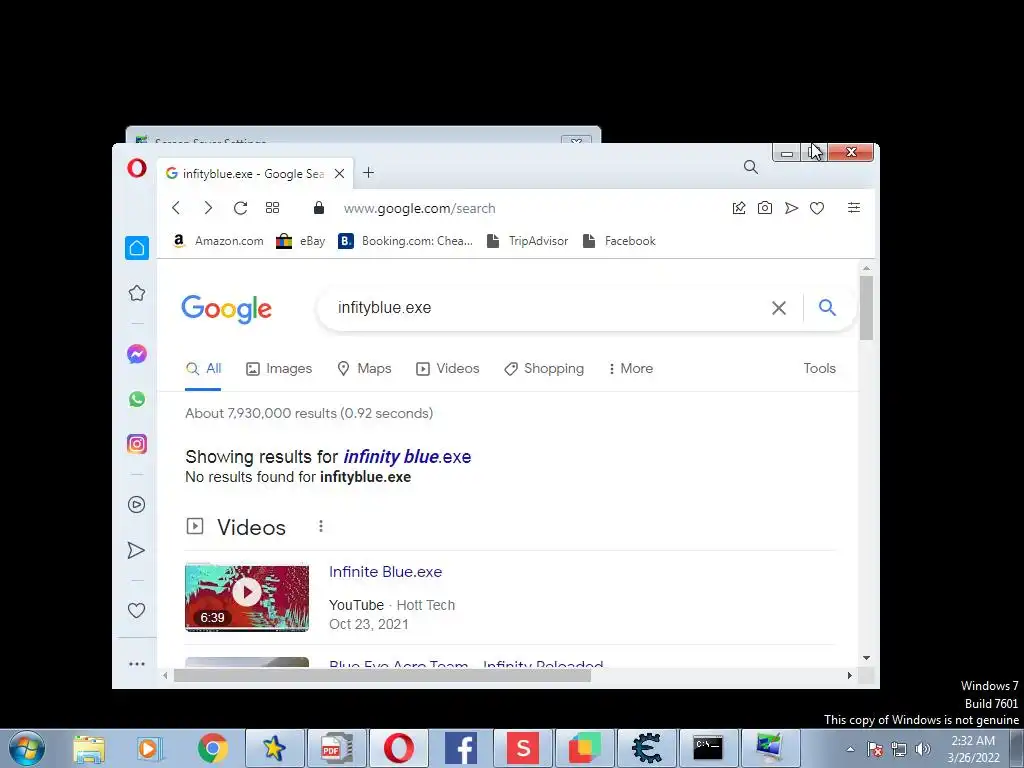Close the Screen Saver Settings window behind
This screenshot has width=1024, height=768.
coord(576,140)
